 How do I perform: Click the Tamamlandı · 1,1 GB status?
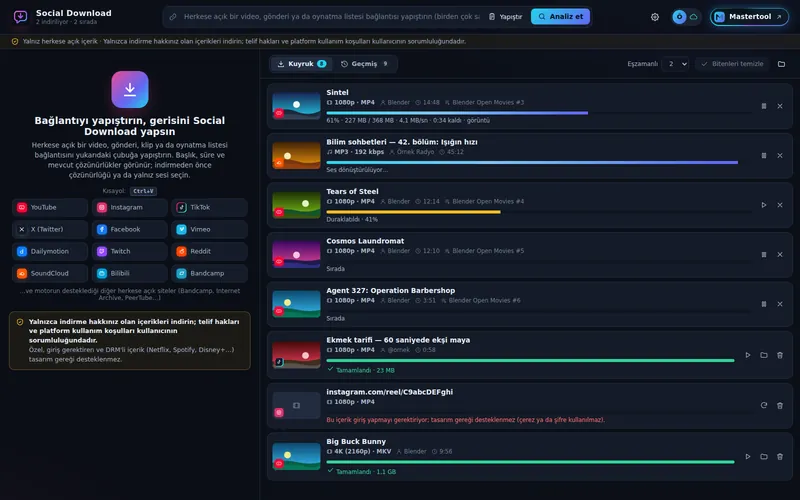point(362,471)
